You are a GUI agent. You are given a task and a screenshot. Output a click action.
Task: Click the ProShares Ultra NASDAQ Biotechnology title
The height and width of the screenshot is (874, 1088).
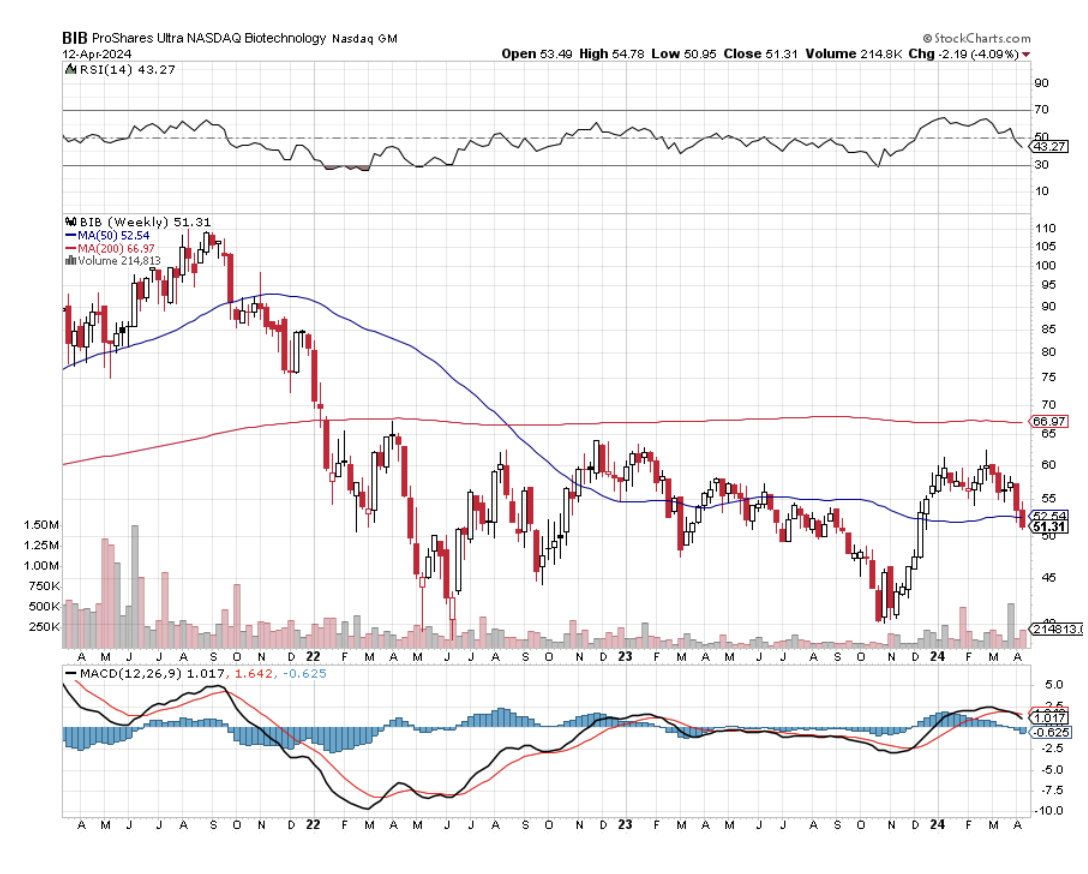[x=209, y=39]
